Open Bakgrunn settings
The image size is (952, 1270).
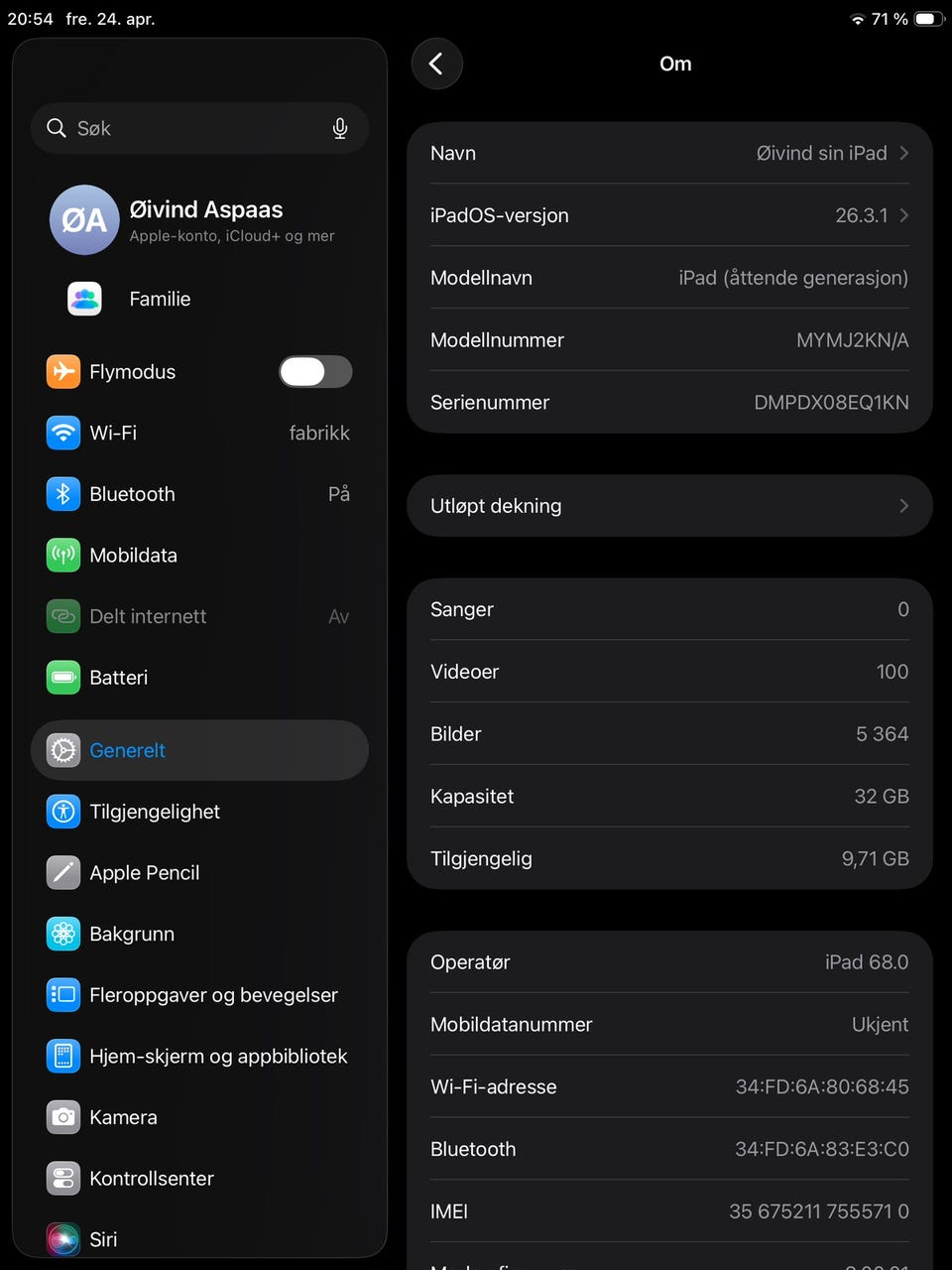pos(199,934)
